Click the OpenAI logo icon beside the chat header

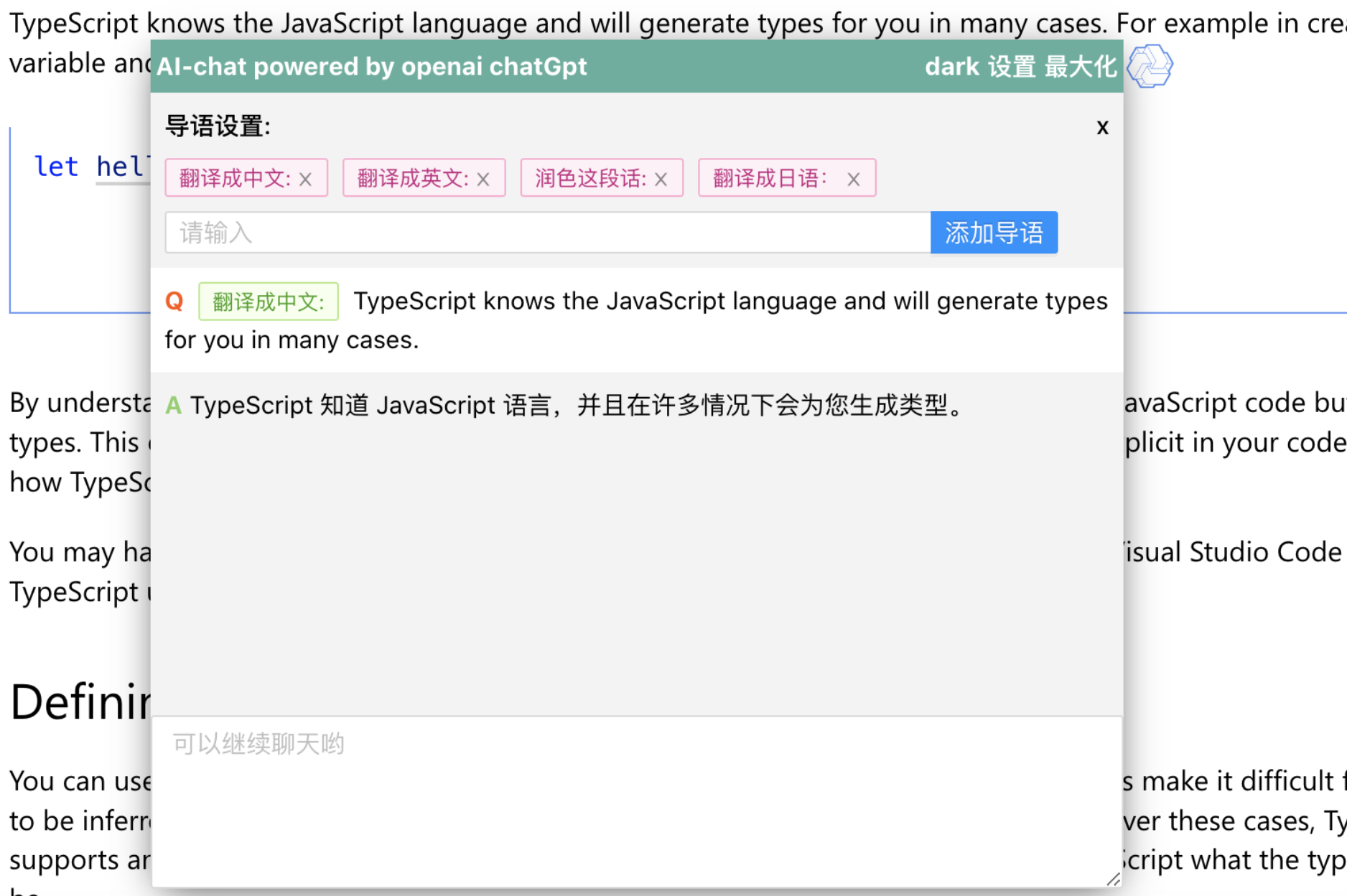pos(1149,66)
